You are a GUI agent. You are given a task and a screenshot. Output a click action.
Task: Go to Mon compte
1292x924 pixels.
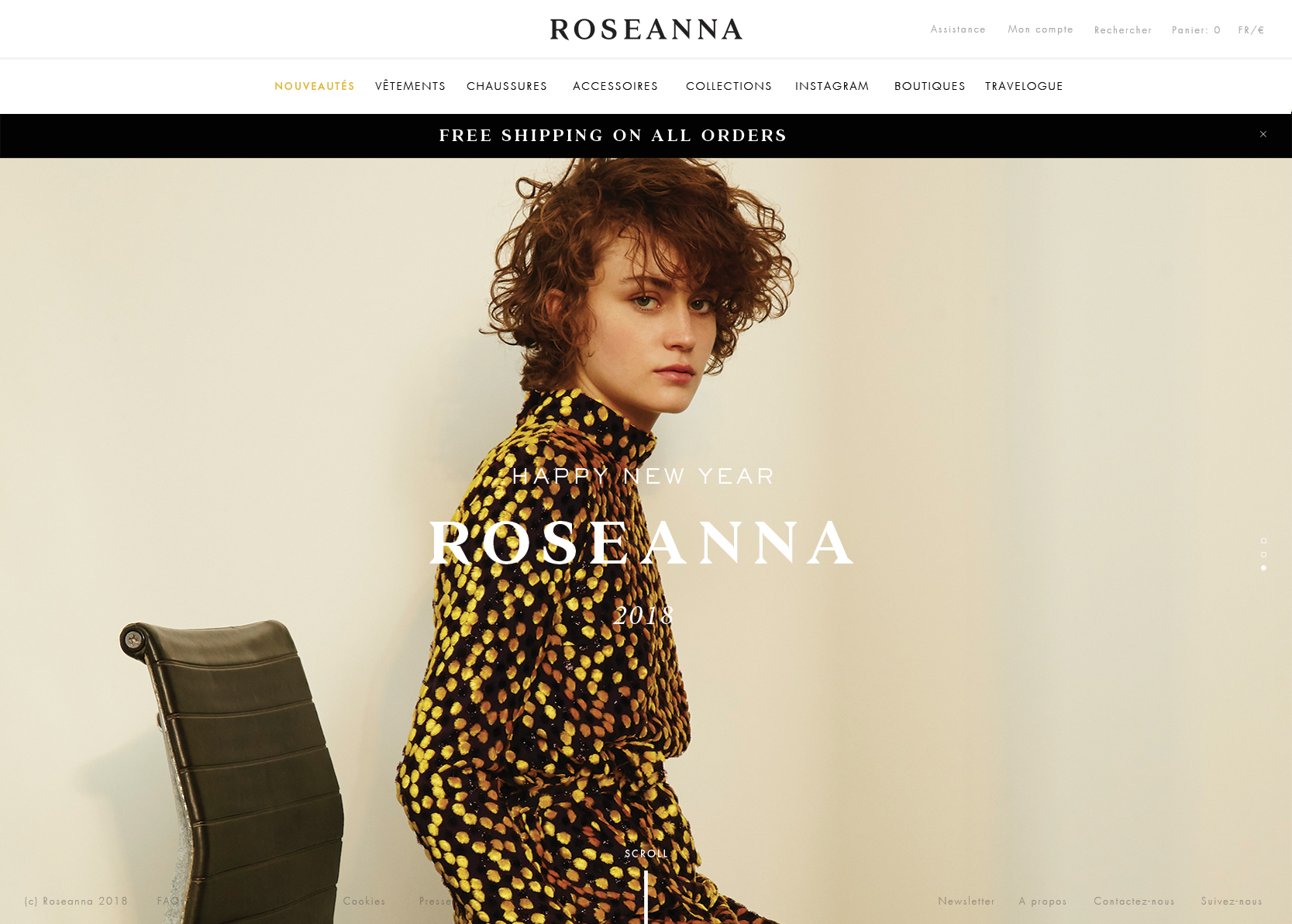pyautogui.click(x=1040, y=29)
